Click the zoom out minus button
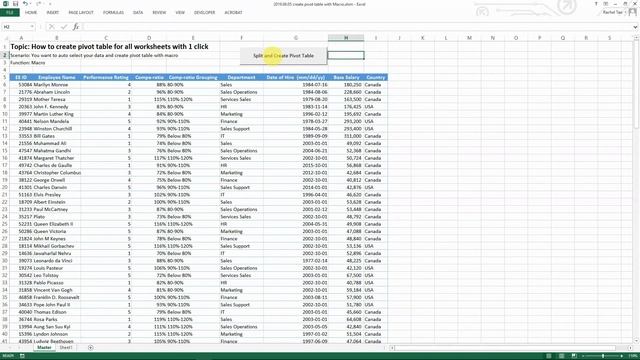 point(583,356)
